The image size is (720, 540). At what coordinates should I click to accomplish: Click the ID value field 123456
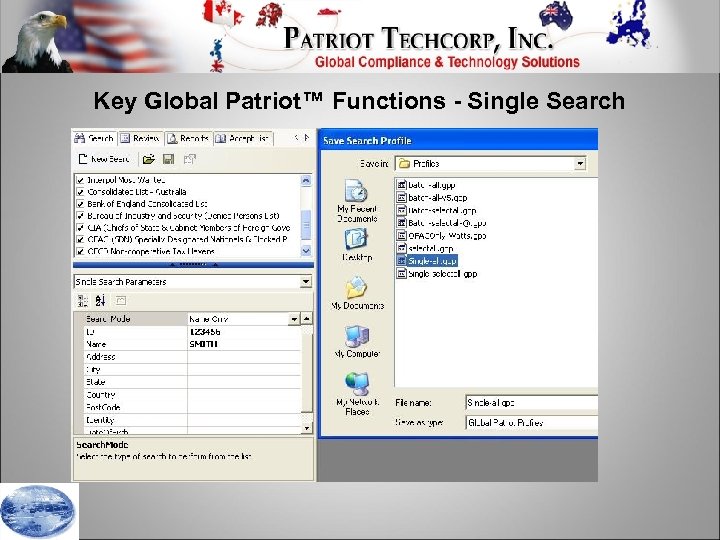point(244,332)
